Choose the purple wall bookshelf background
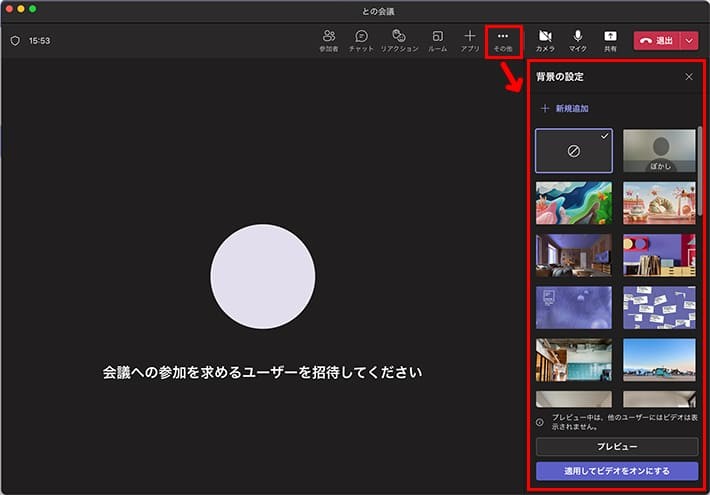The image size is (710, 495). click(659, 255)
